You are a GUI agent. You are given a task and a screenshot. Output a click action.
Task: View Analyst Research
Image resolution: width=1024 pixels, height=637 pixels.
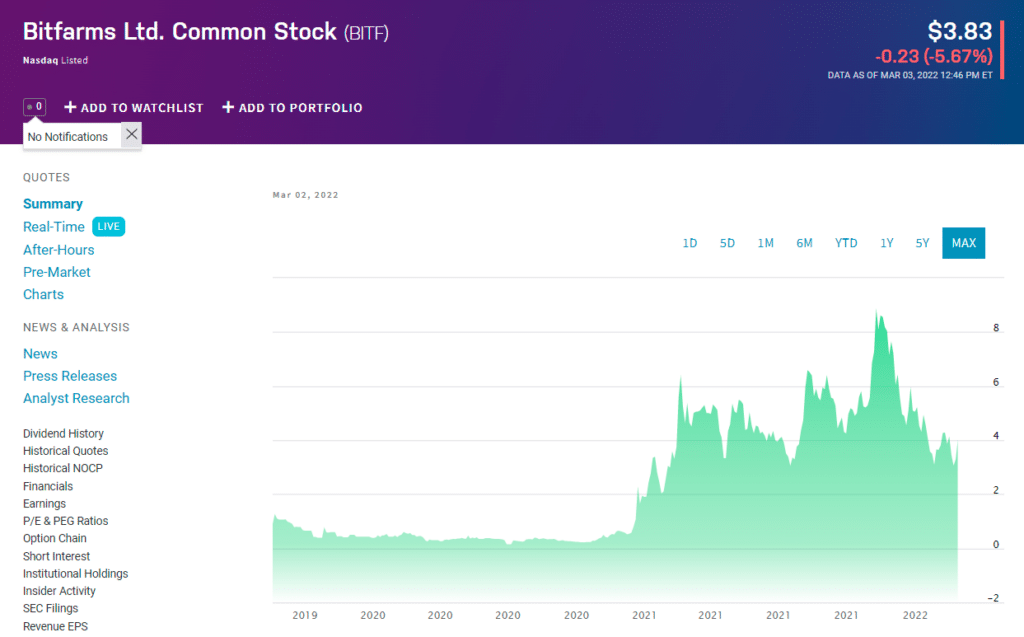[x=76, y=398]
